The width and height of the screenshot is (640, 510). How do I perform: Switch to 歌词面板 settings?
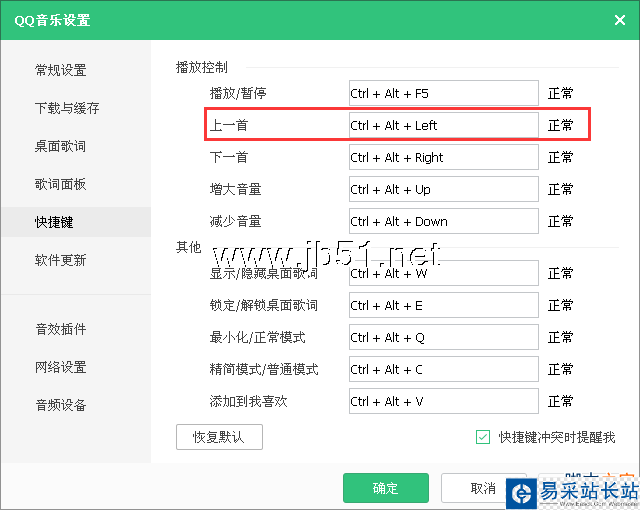[60, 184]
